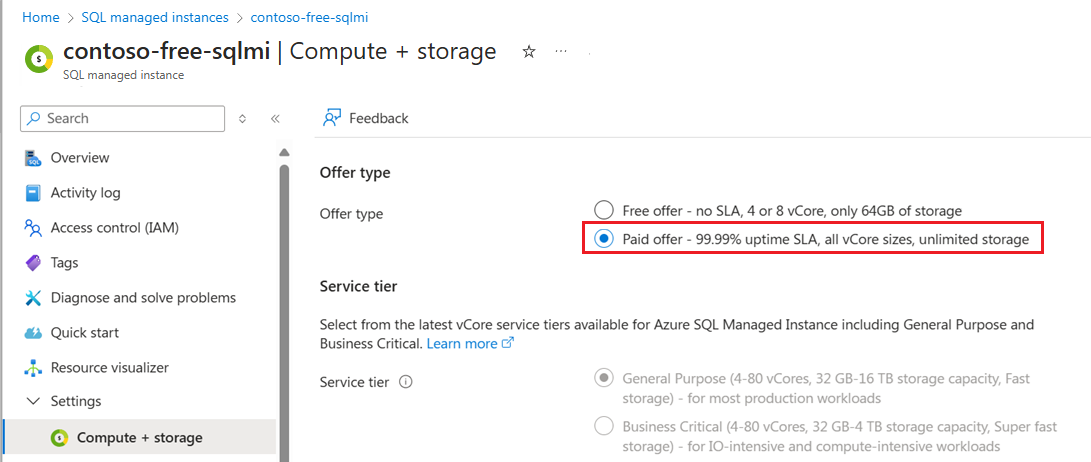Image resolution: width=1091 pixels, height=462 pixels.
Task: Open Diagnose and solve problems icon
Action: (x=33, y=298)
